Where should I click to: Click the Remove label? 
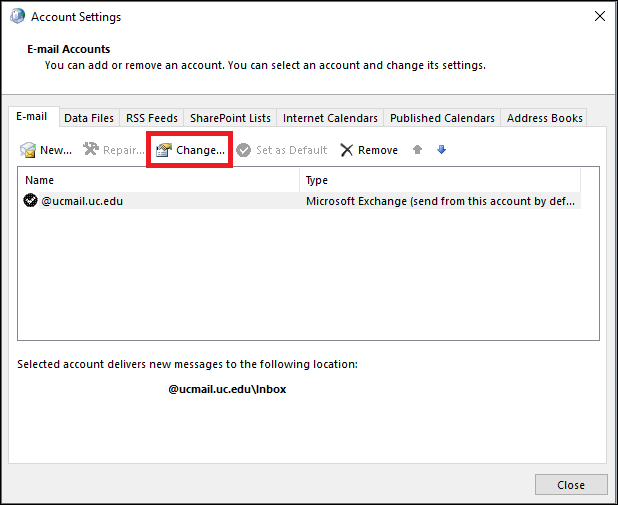coord(378,150)
